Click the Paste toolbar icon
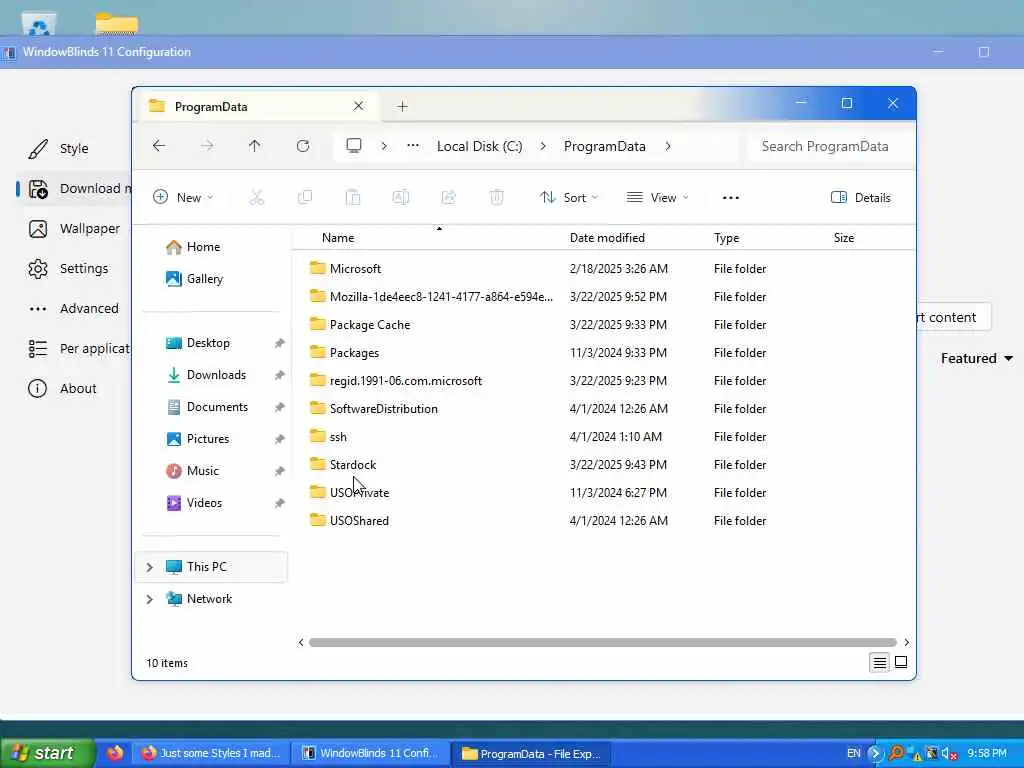1024x768 pixels. [x=353, y=197]
